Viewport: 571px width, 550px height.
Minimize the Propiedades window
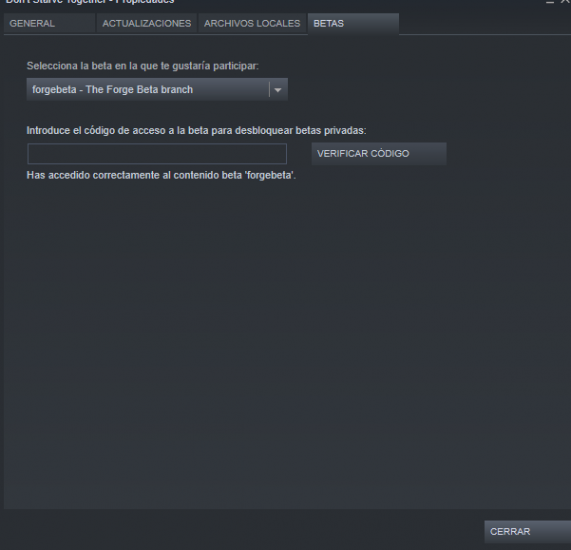pos(550,2)
